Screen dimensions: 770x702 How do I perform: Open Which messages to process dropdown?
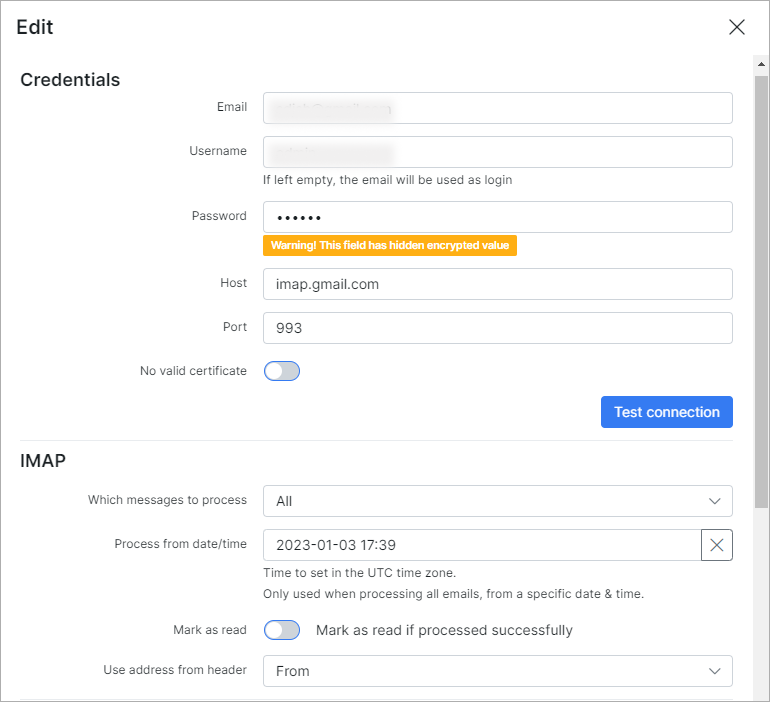[497, 501]
